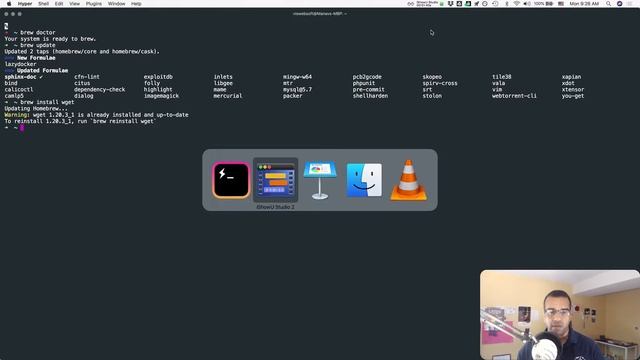The image size is (640, 360).
Task: Click the 'pcb2gcode' formula entry
Action: pos(367,77)
